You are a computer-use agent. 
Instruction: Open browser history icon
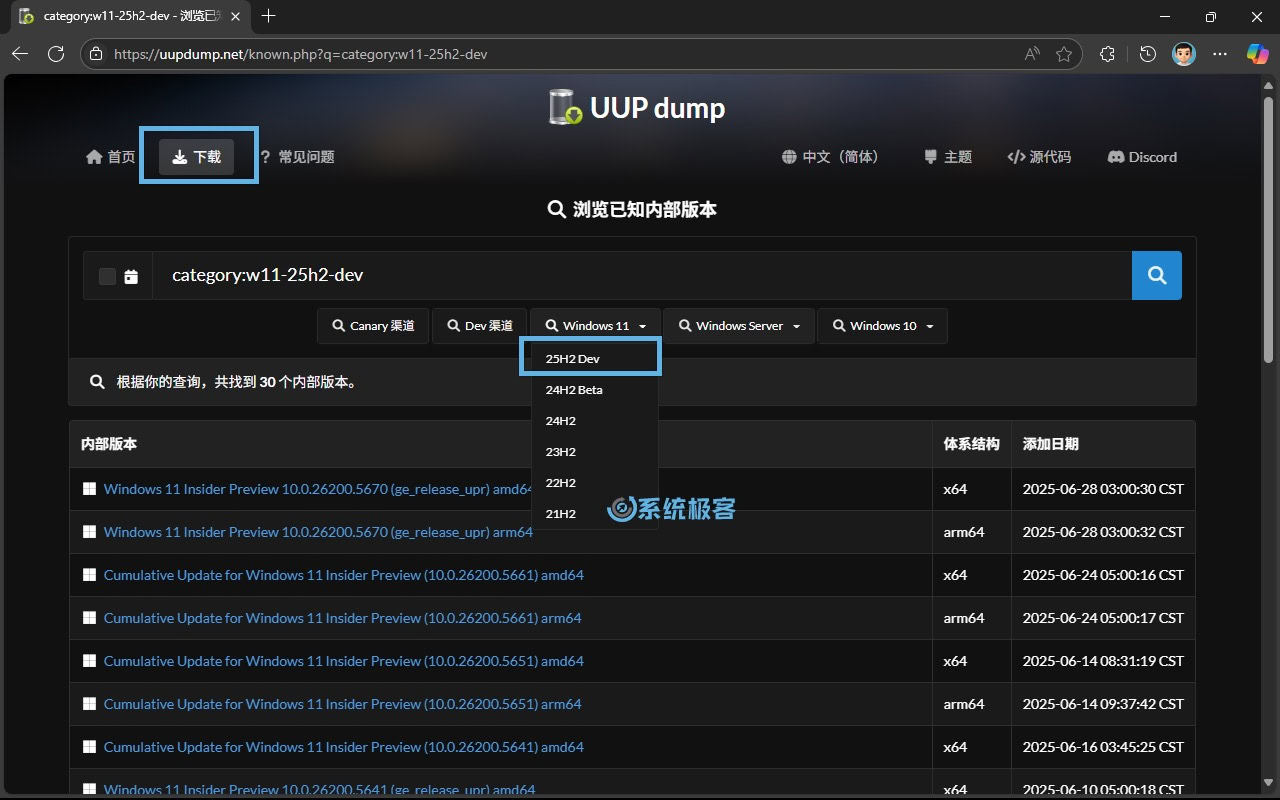1148,54
